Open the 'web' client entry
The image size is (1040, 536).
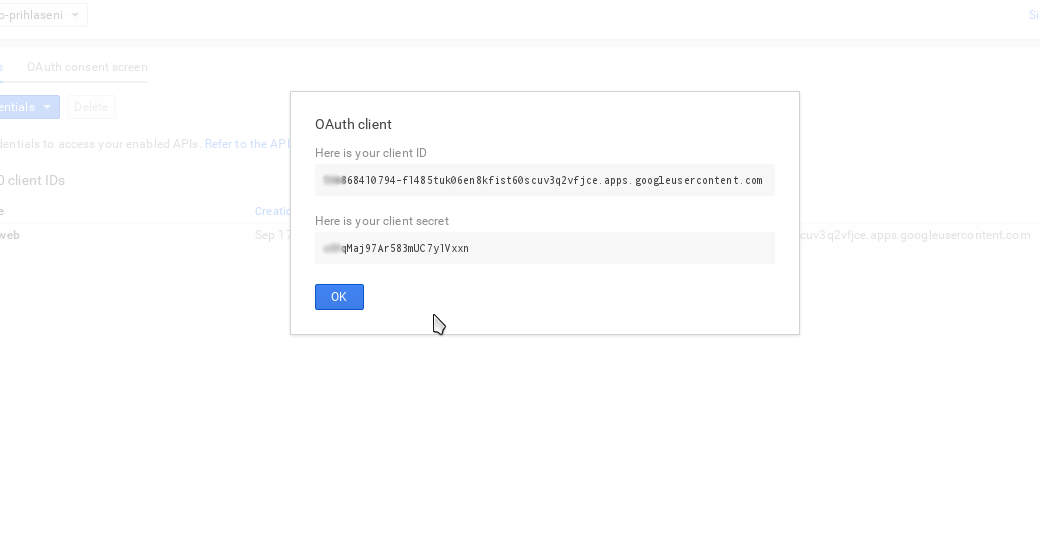pyautogui.click(x=10, y=235)
